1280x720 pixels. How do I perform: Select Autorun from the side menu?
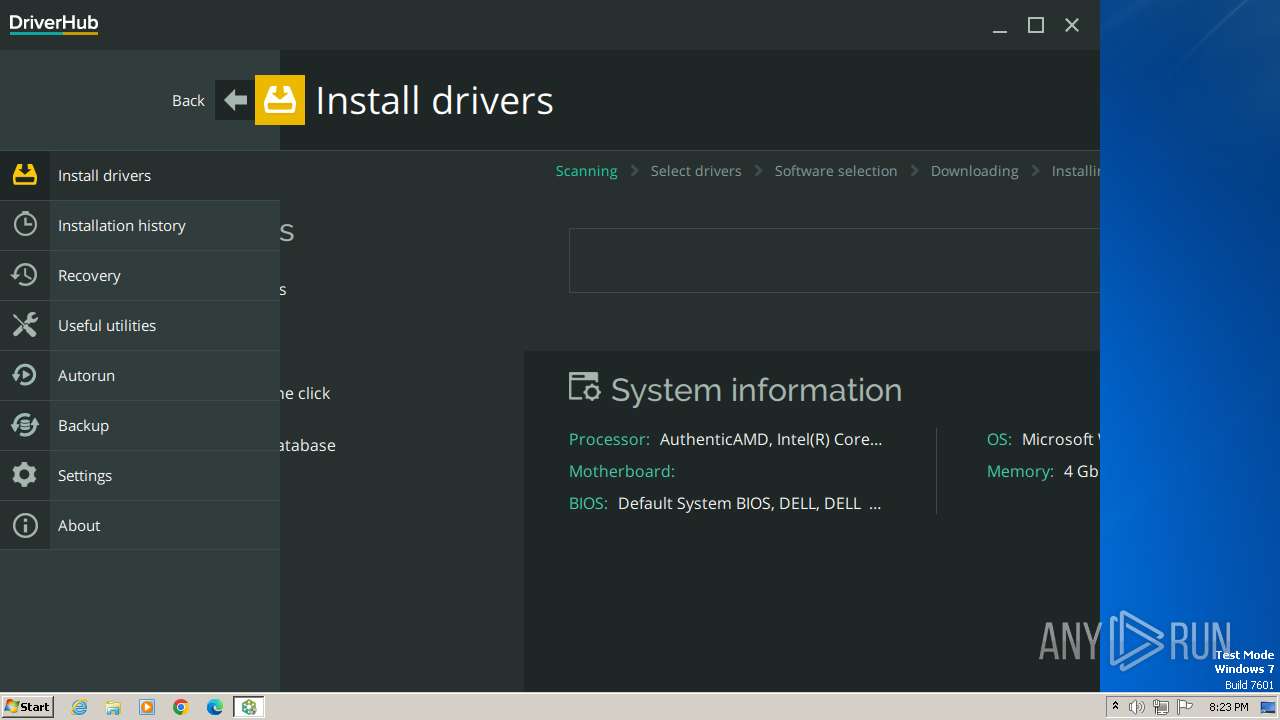point(140,375)
